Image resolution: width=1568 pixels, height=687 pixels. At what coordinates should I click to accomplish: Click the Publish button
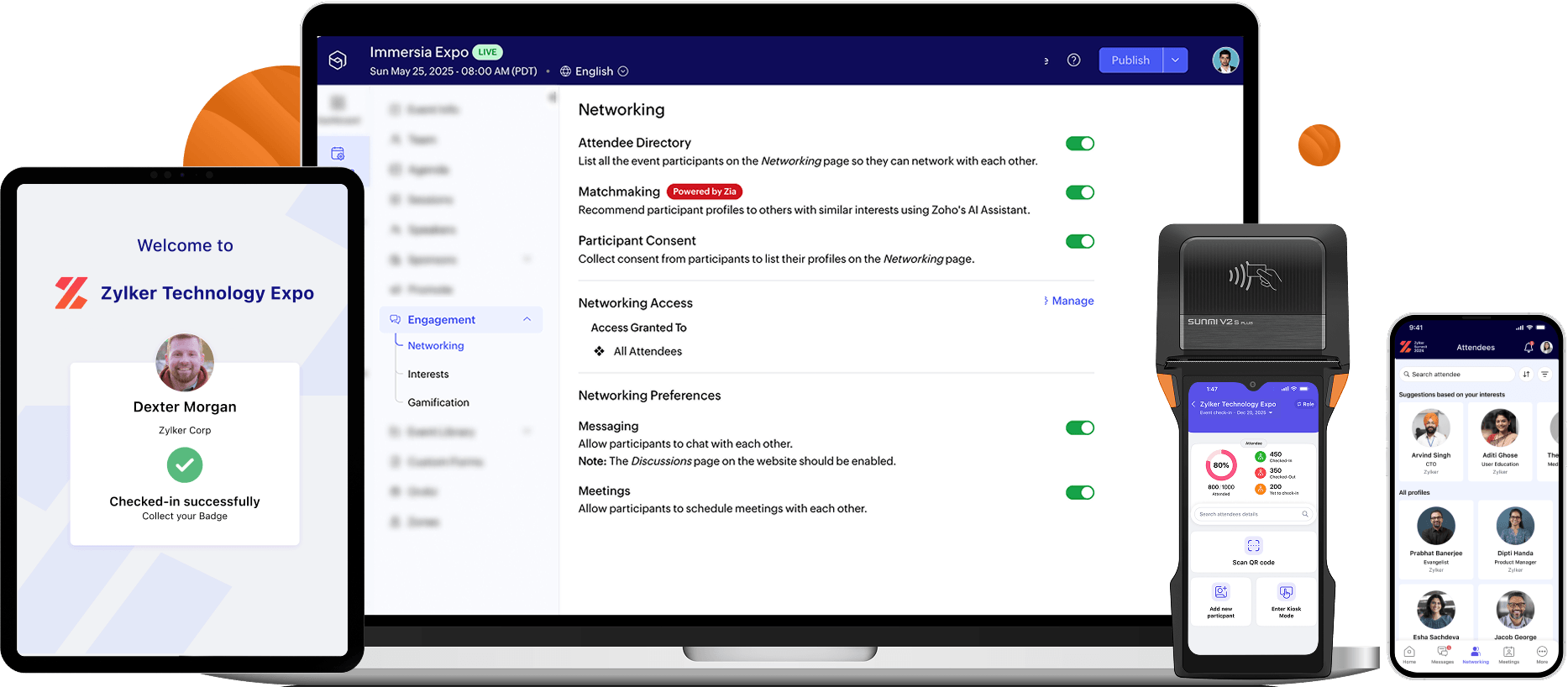[x=1130, y=60]
